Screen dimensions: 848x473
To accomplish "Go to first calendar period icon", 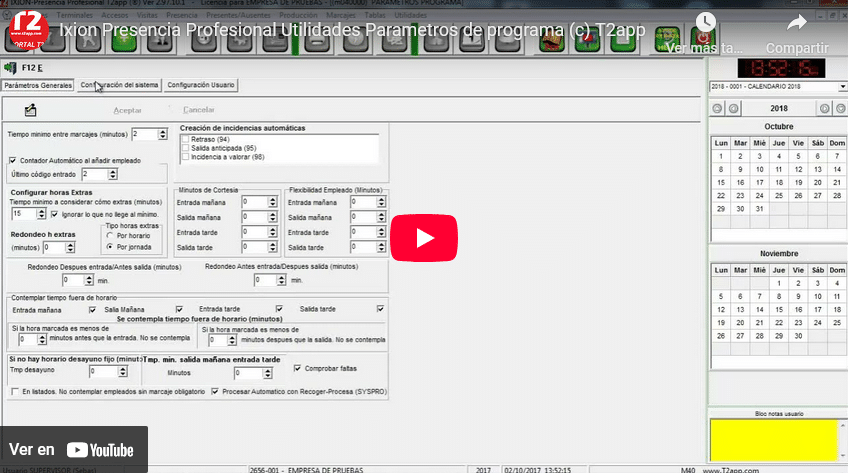I will (717, 109).
